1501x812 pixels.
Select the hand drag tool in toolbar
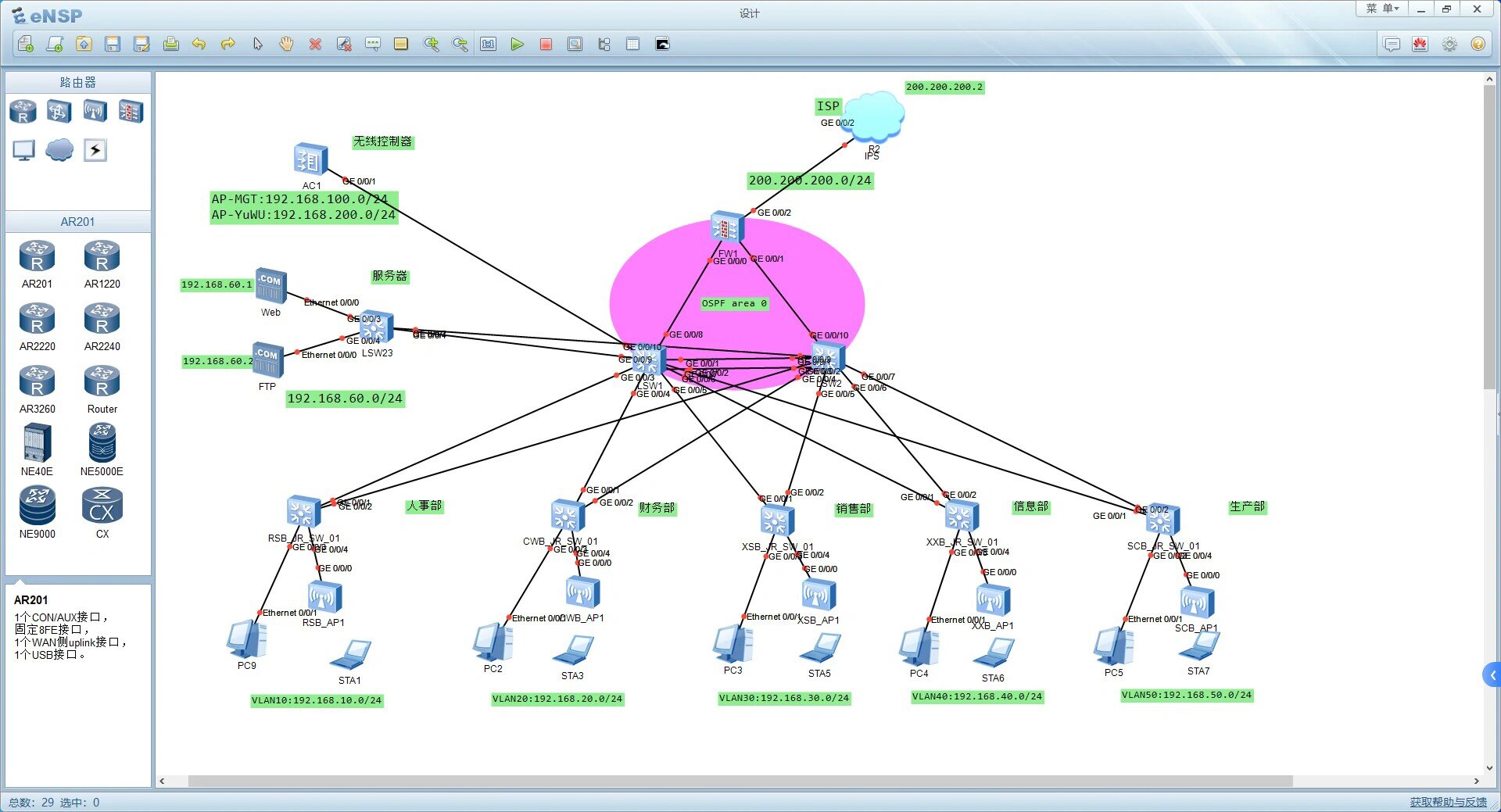pyautogui.click(x=286, y=45)
